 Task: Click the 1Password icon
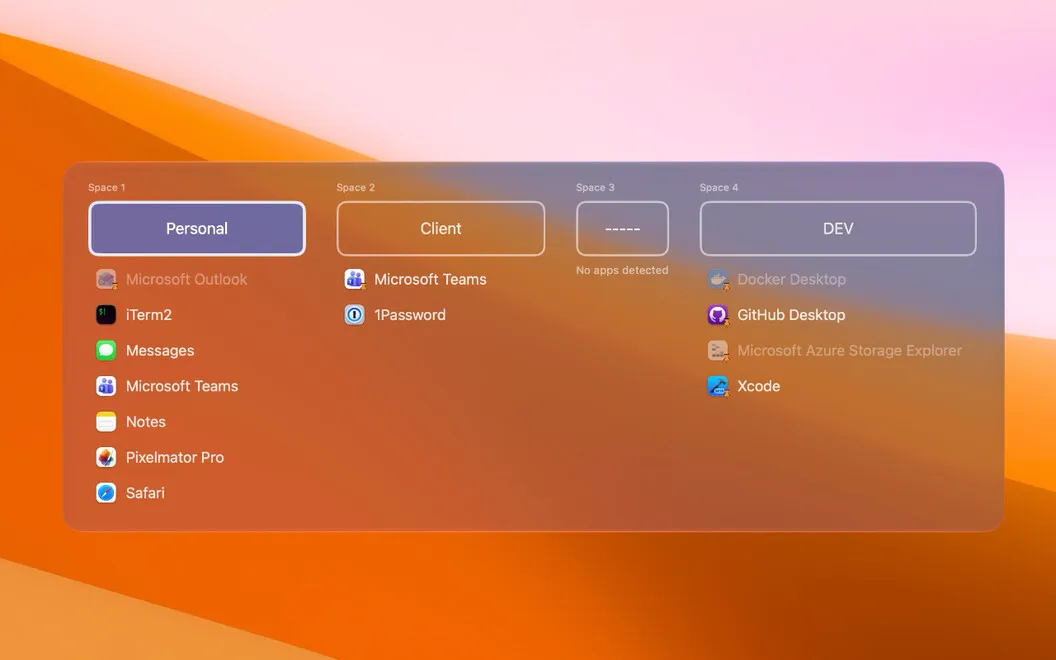click(x=354, y=315)
